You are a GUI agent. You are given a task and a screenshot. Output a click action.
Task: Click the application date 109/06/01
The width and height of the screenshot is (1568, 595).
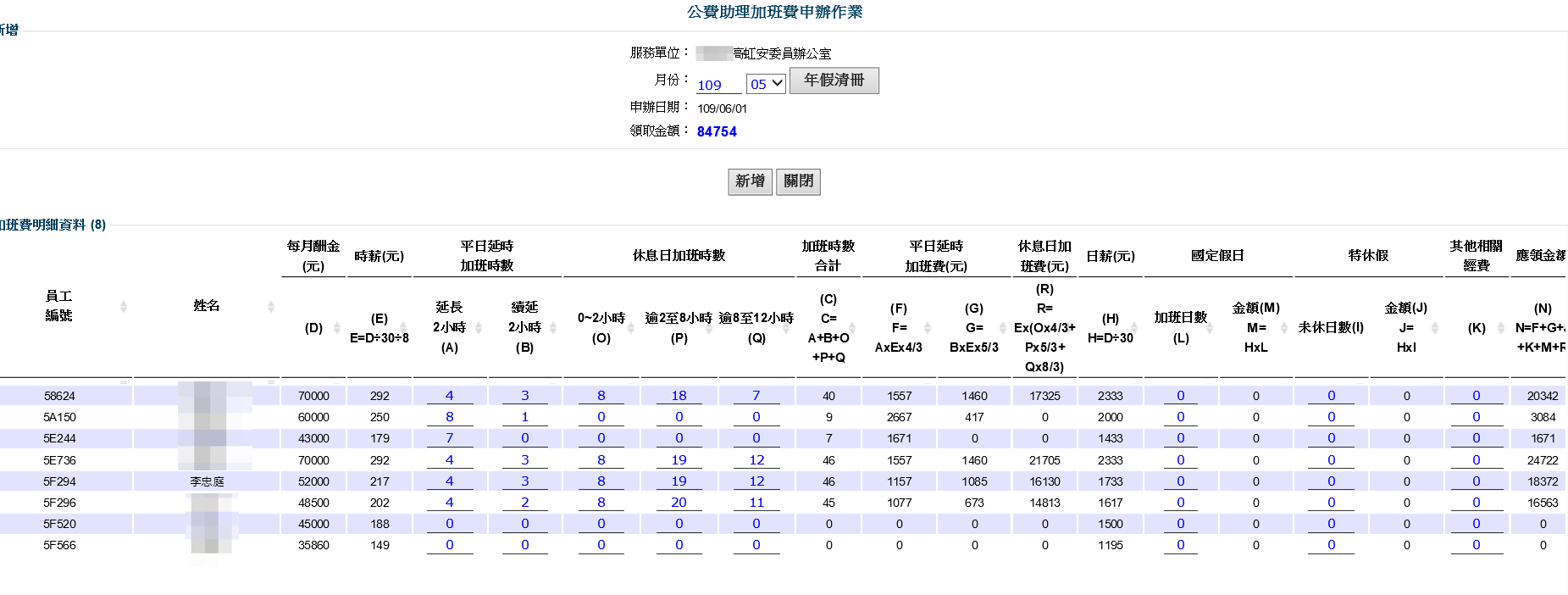[x=722, y=108]
